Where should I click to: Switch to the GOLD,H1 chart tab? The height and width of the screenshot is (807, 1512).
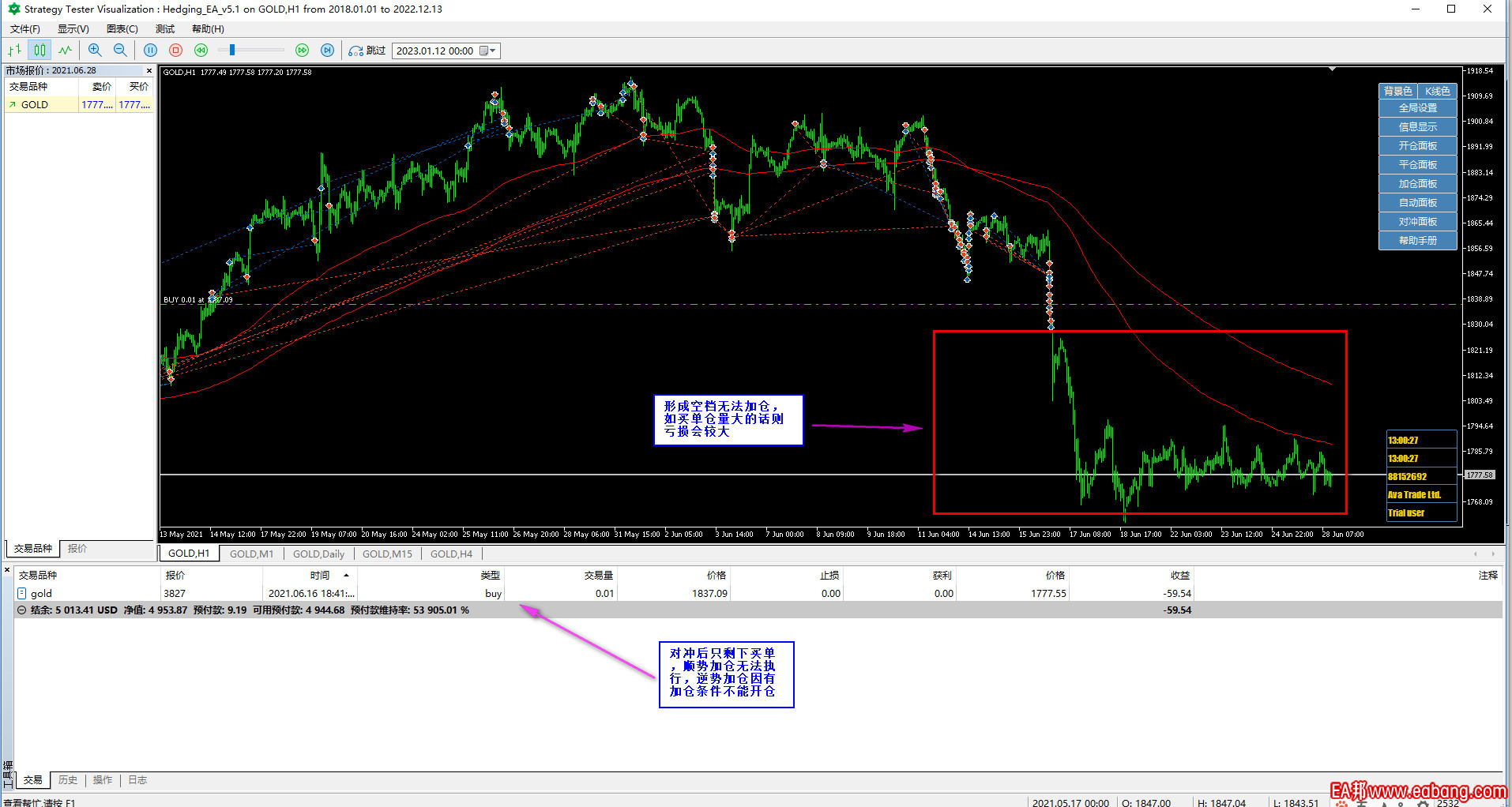coord(189,554)
